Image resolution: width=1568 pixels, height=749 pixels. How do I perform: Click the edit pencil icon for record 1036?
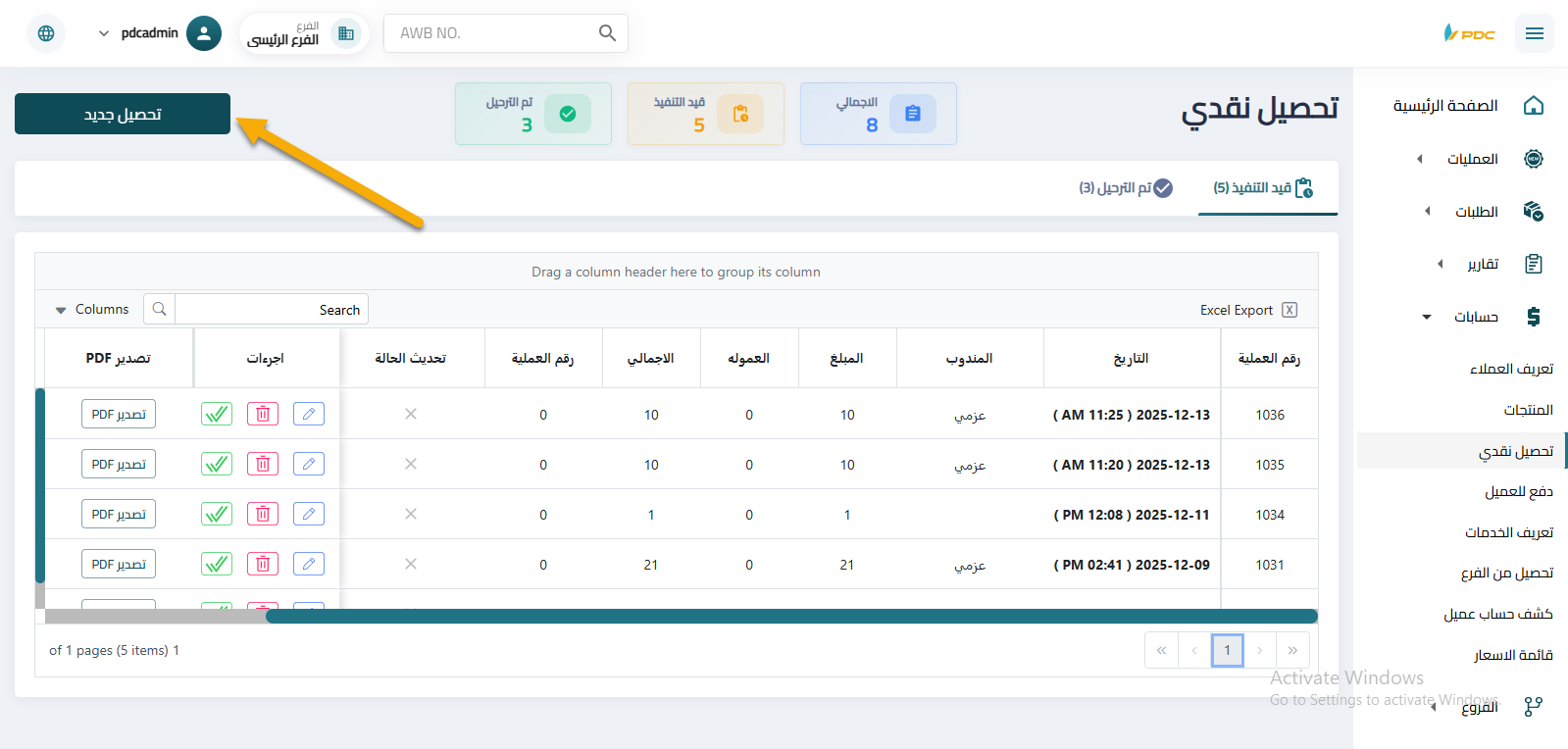coord(309,414)
